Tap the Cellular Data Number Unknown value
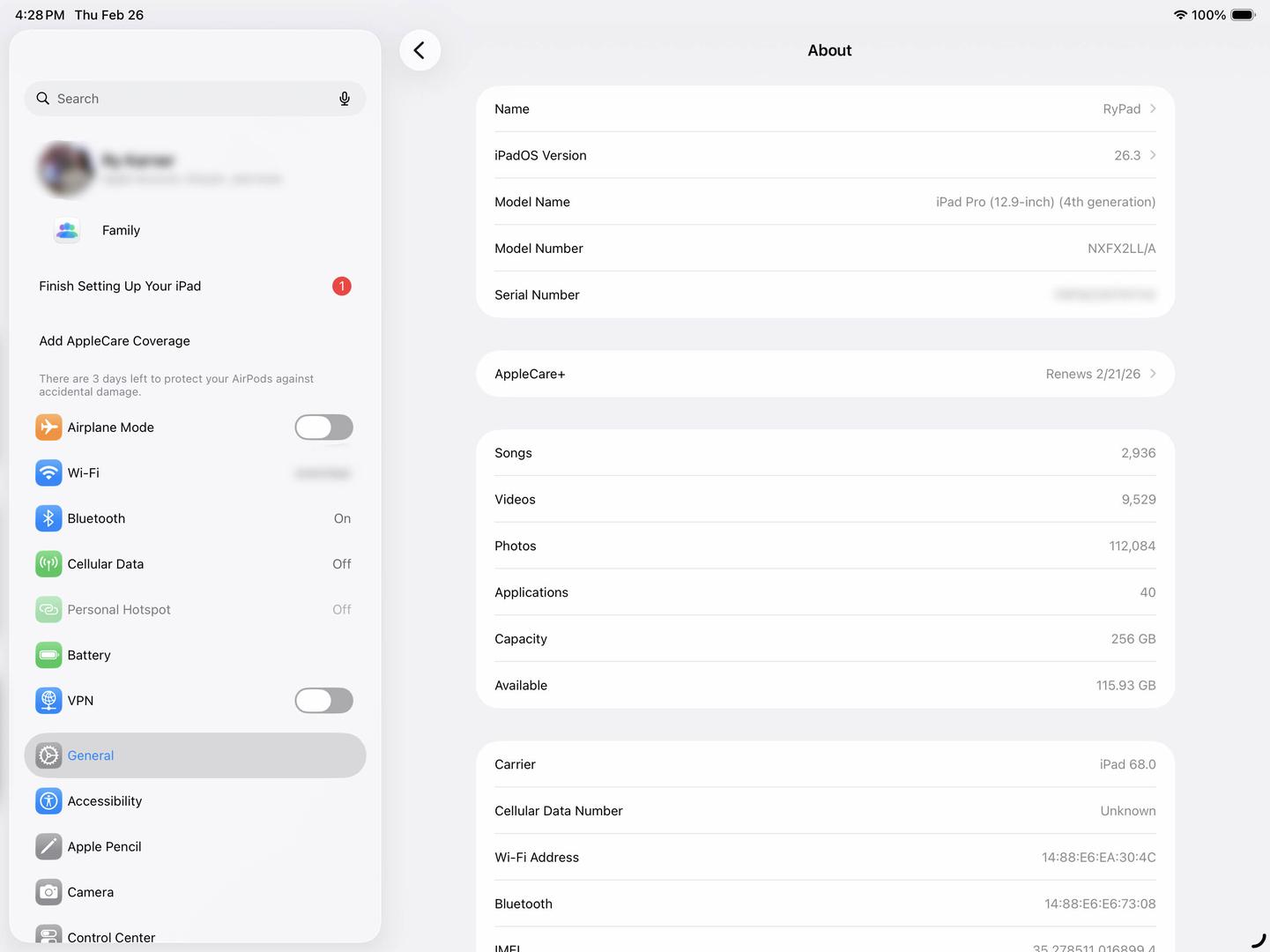This screenshot has height=952, width=1270. (1128, 811)
